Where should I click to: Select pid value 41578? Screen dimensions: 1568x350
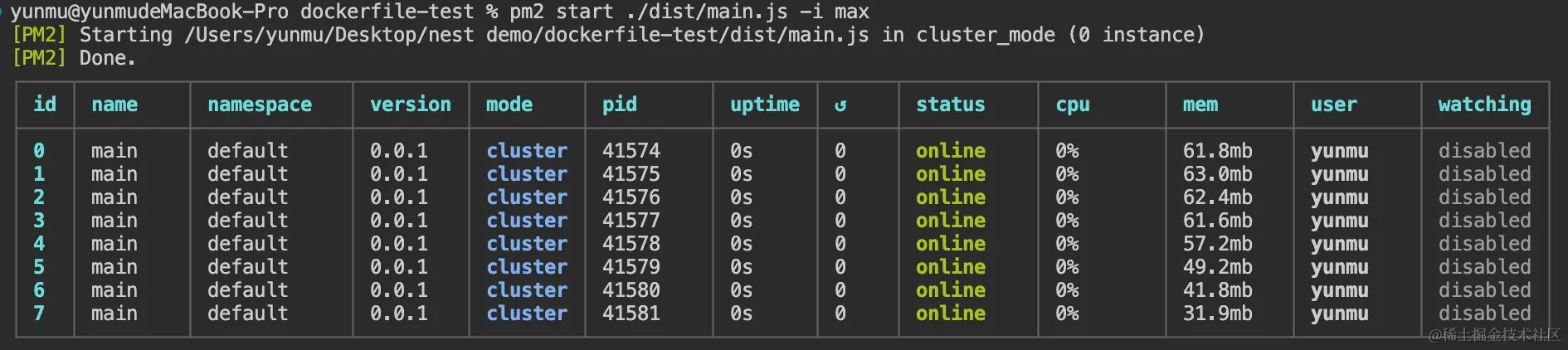(631, 244)
